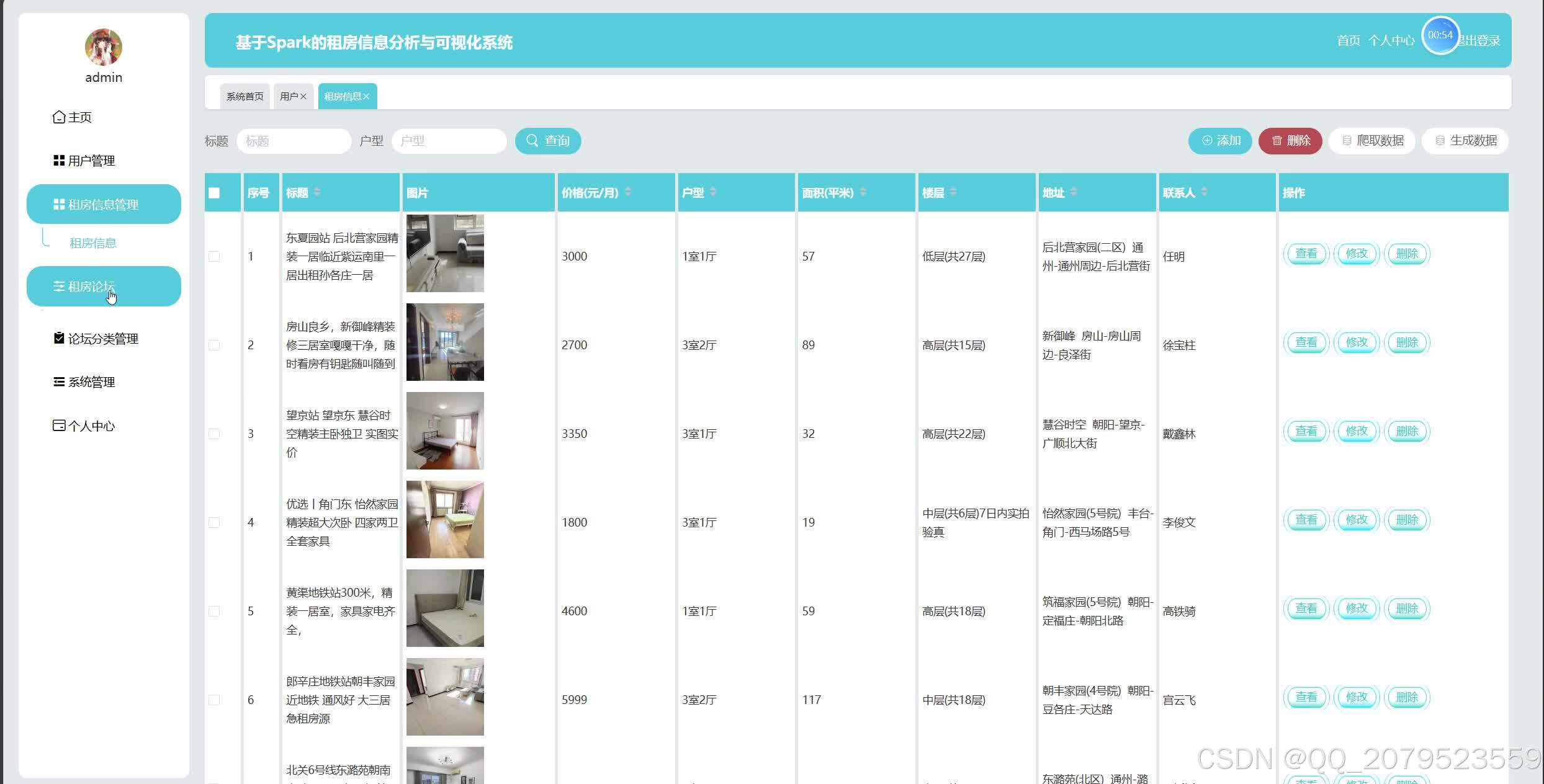Click 首页 link in top header
The image size is (1544, 784).
pyautogui.click(x=1349, y=41)
